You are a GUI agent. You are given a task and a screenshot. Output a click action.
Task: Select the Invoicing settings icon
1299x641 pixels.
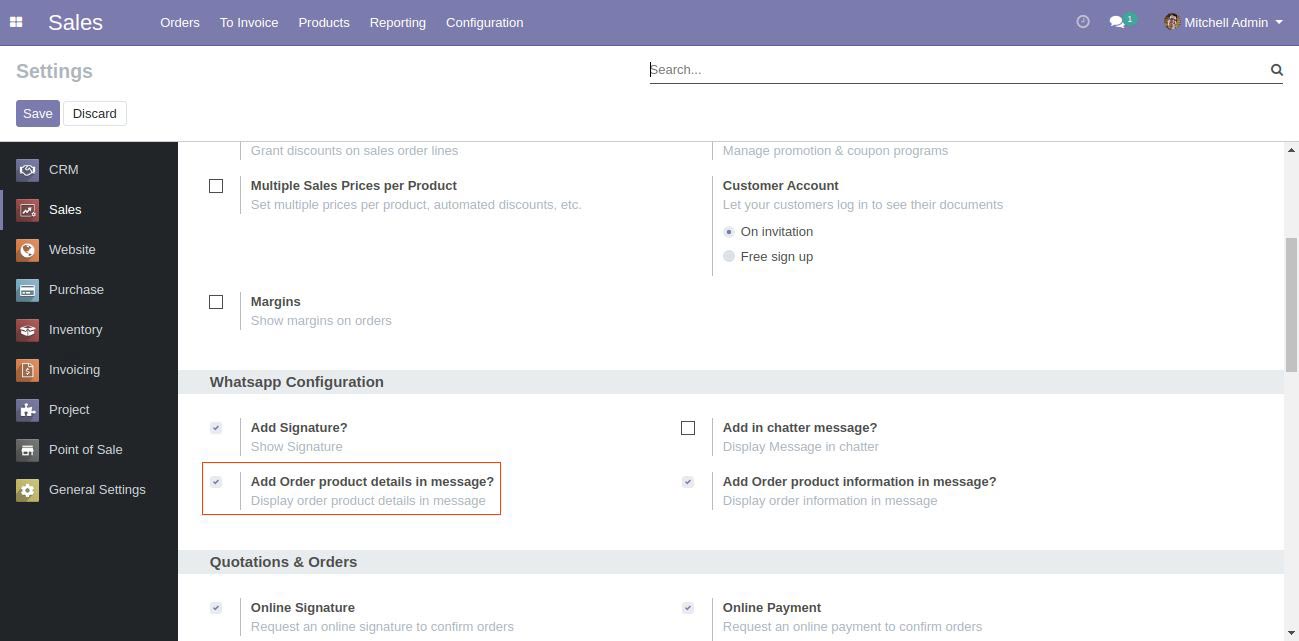[x=28, y=370]
